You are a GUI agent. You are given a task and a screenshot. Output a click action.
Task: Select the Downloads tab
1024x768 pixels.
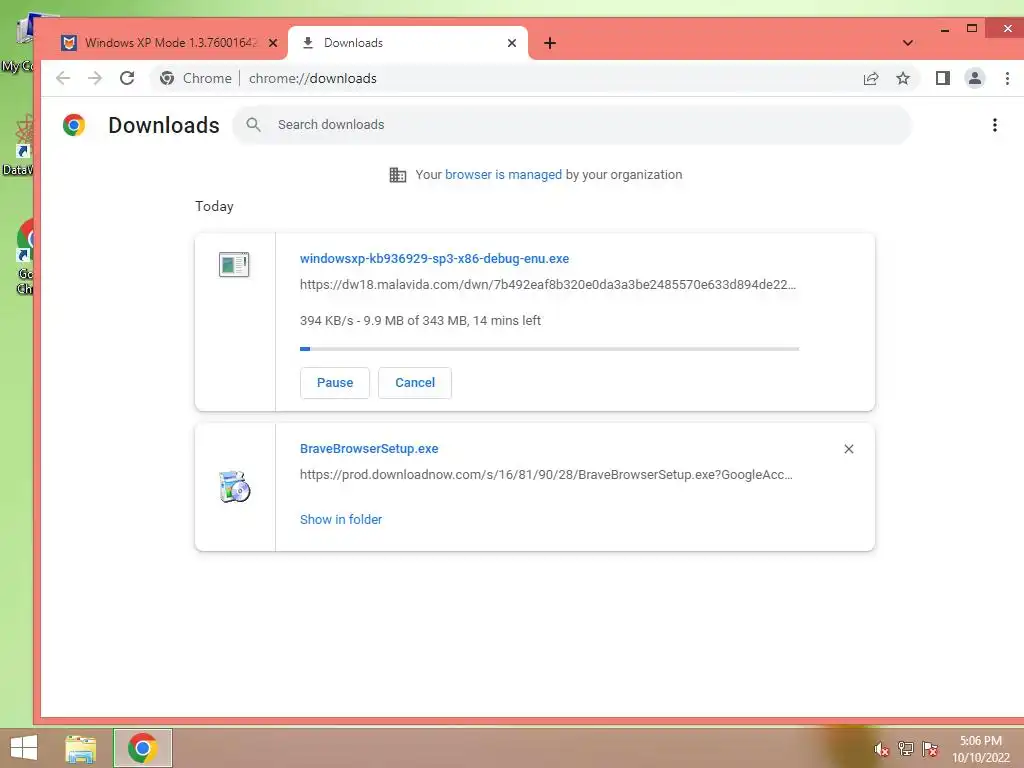[x=408, y=43]
